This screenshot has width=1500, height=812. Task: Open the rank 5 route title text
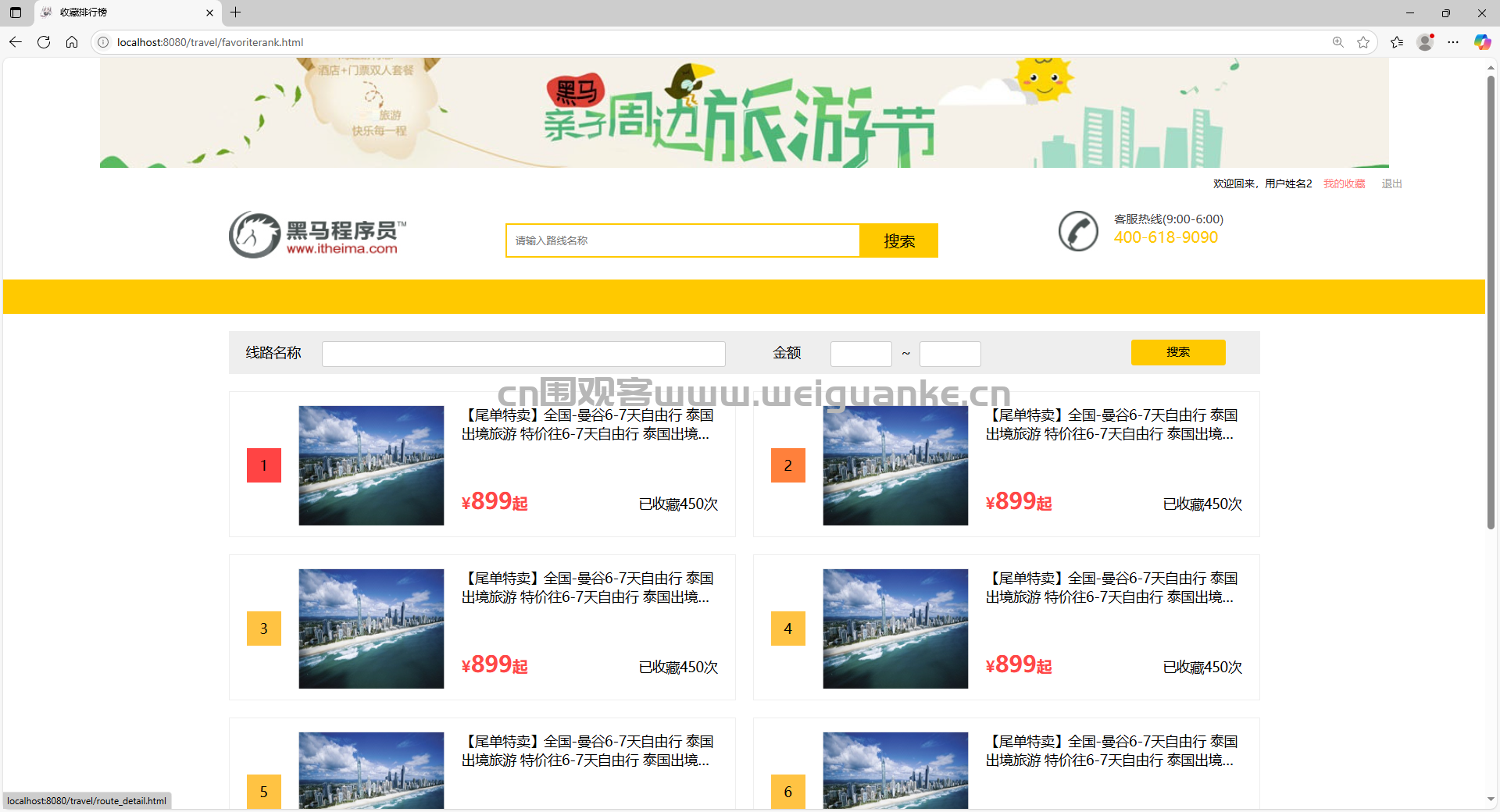click(587, 751)
